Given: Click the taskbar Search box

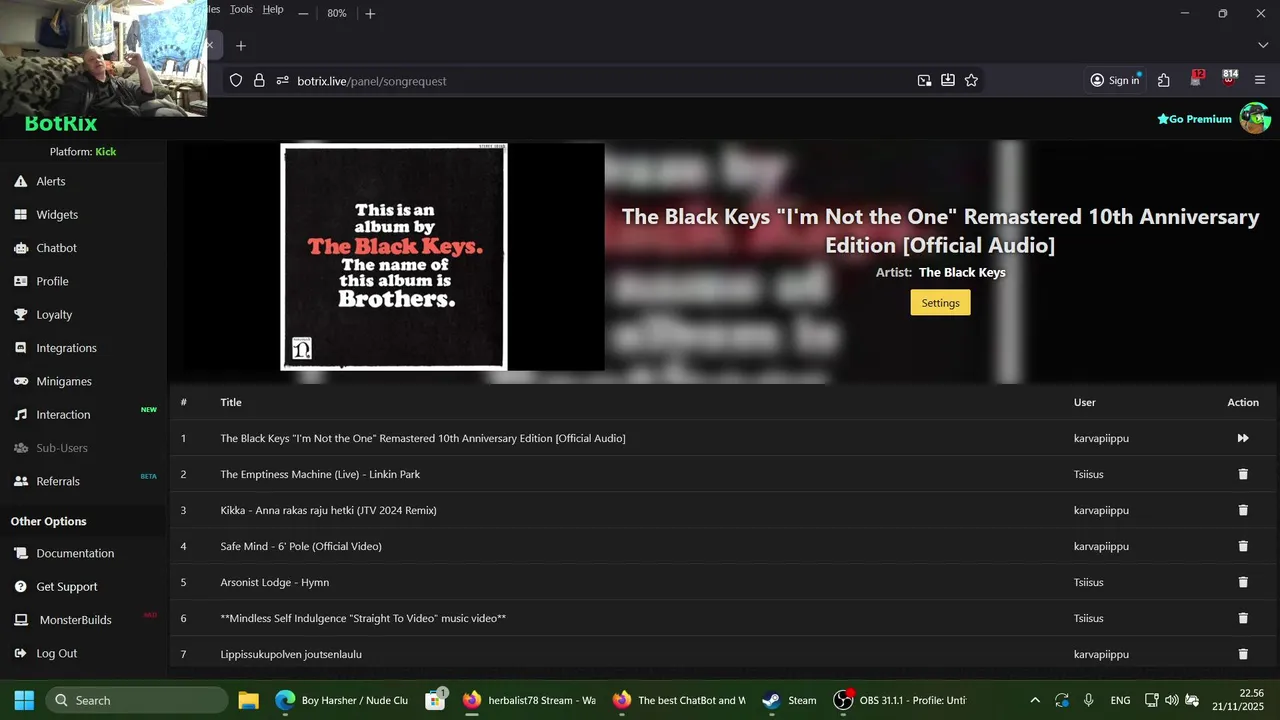Looking at the screenshot, I should pos(137,700).
